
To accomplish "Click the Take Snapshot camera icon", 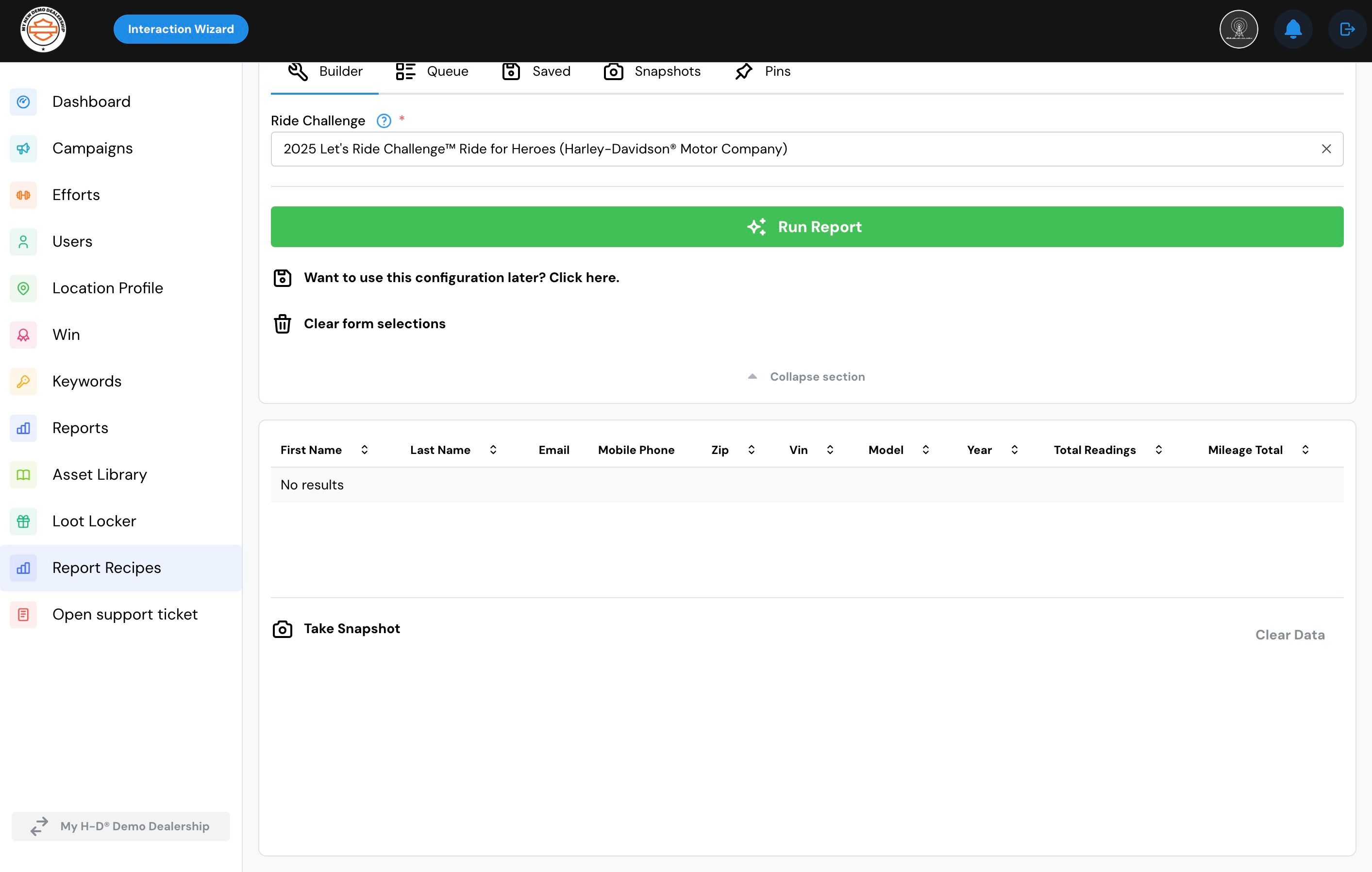I will [282, 629].
